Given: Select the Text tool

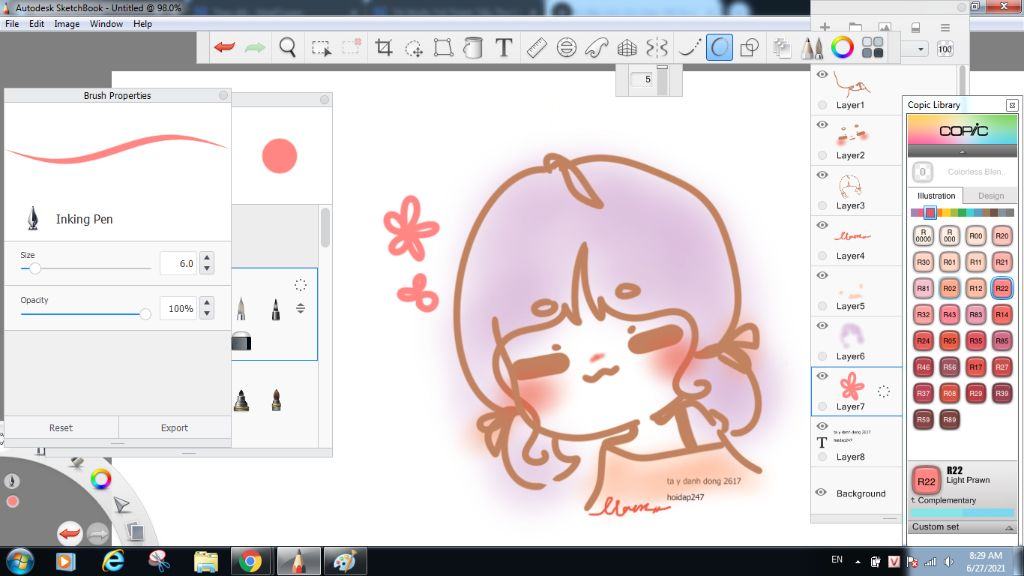Looking at the screenshot, I should pyautogui.click(x=504, y=47).
